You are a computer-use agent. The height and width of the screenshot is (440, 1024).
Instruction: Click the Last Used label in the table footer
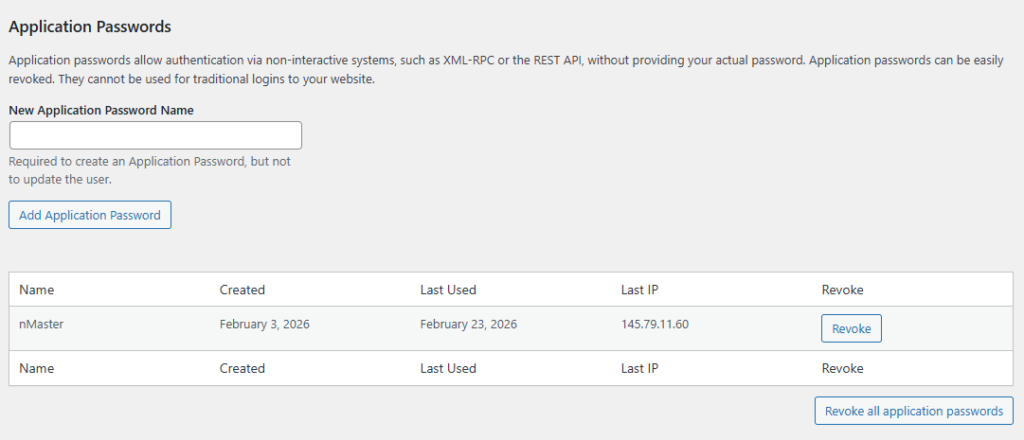point(448,368)
